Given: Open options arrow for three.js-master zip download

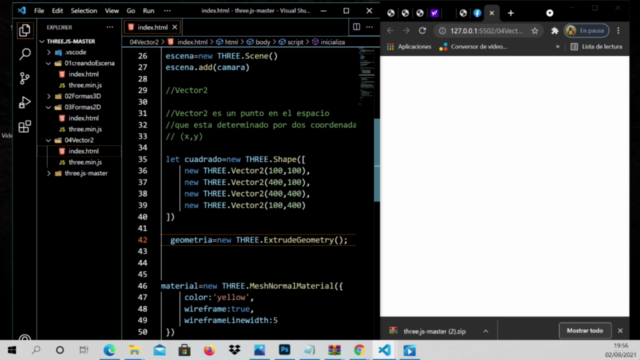Looking at the screenshot, I should click(486, 331).
